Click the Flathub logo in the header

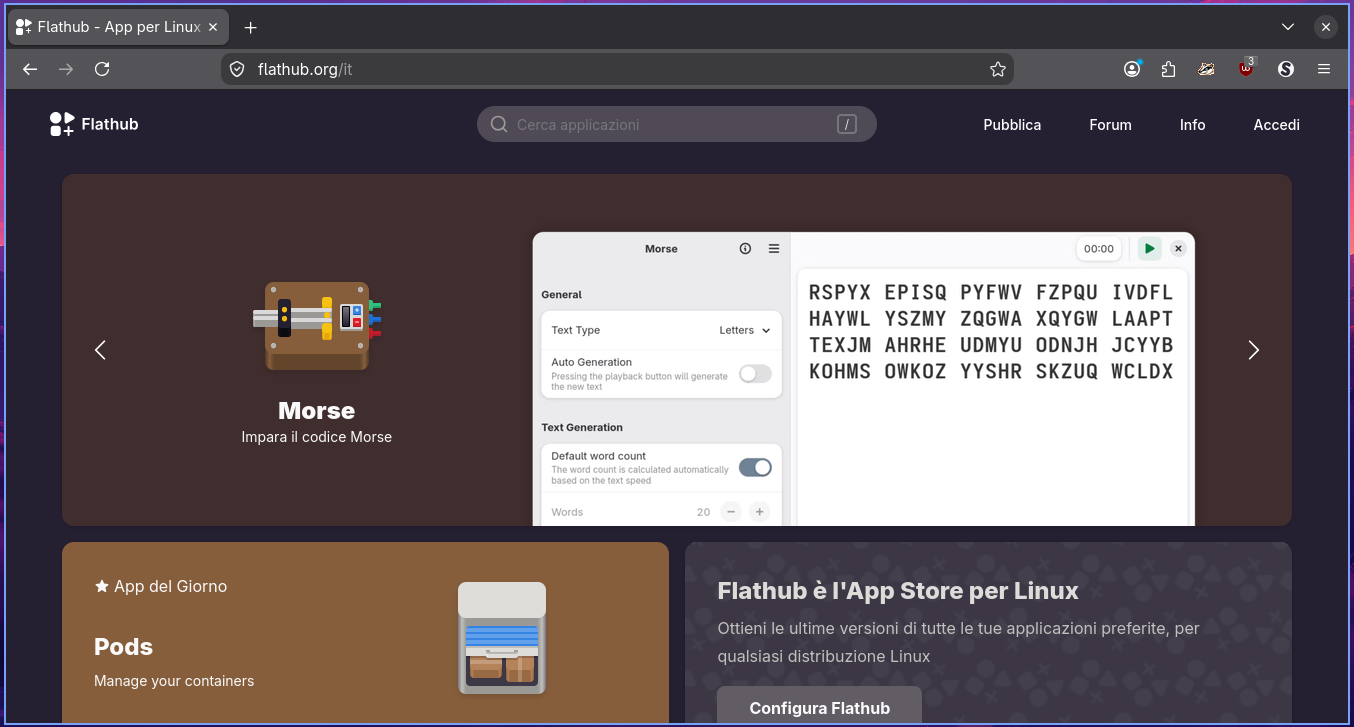point(94,124)
